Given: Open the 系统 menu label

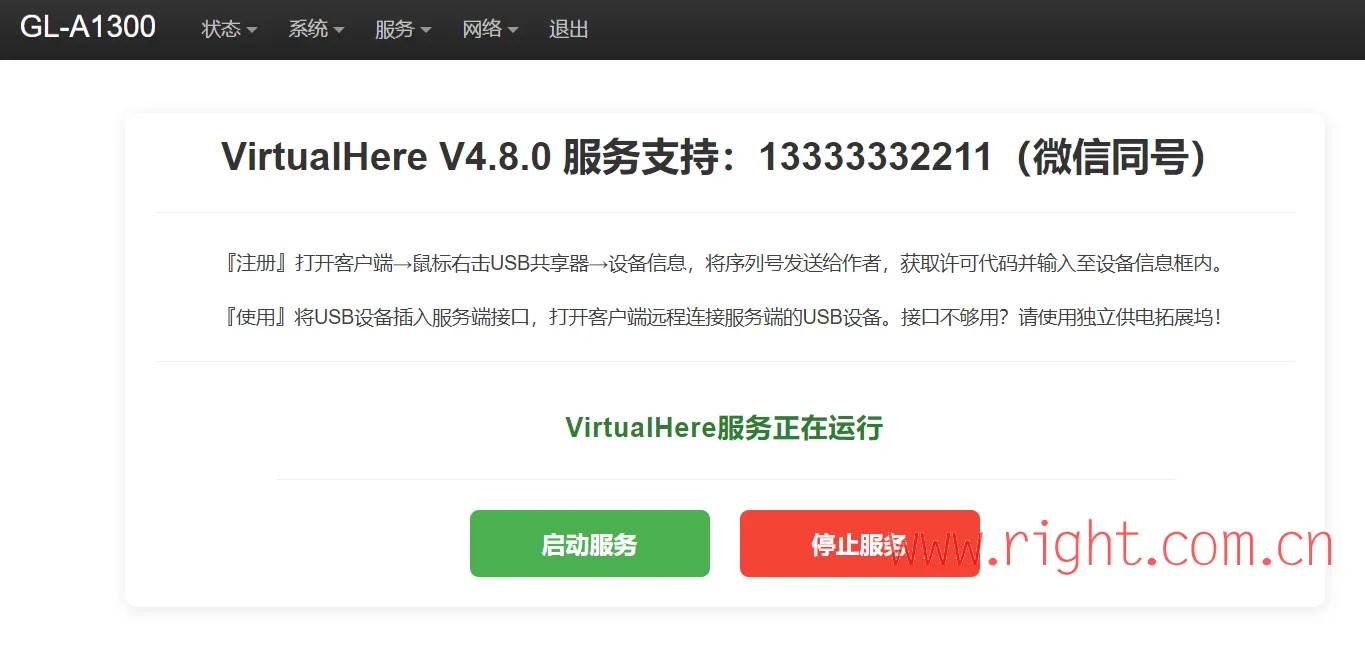Looking at the screenshot, I should pos(308,29).
